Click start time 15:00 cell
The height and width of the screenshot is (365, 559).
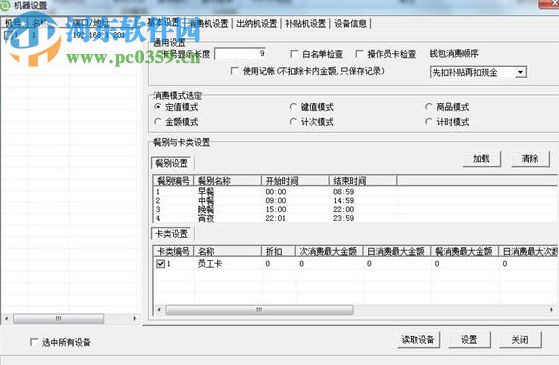coord(276,209)
